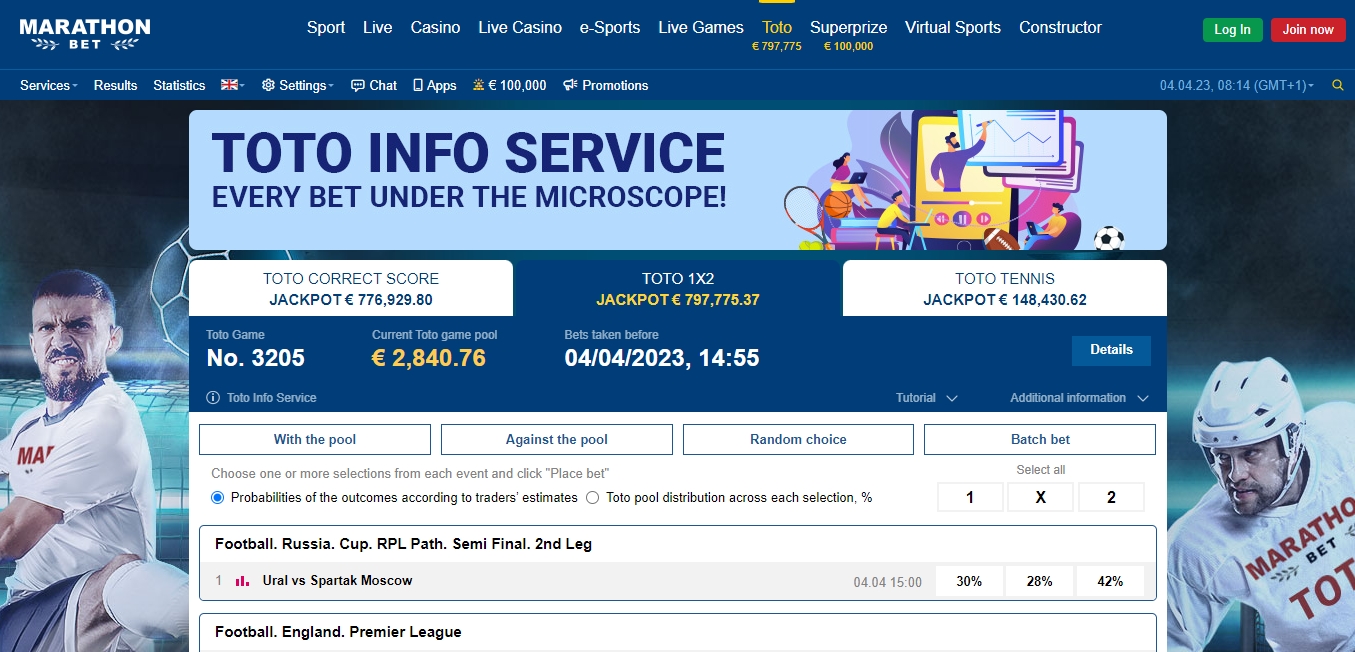The image size is (1355, 652).
Task: Pick 30% home outcome for Ural vs Spartak
Action: tap(969, 581)
